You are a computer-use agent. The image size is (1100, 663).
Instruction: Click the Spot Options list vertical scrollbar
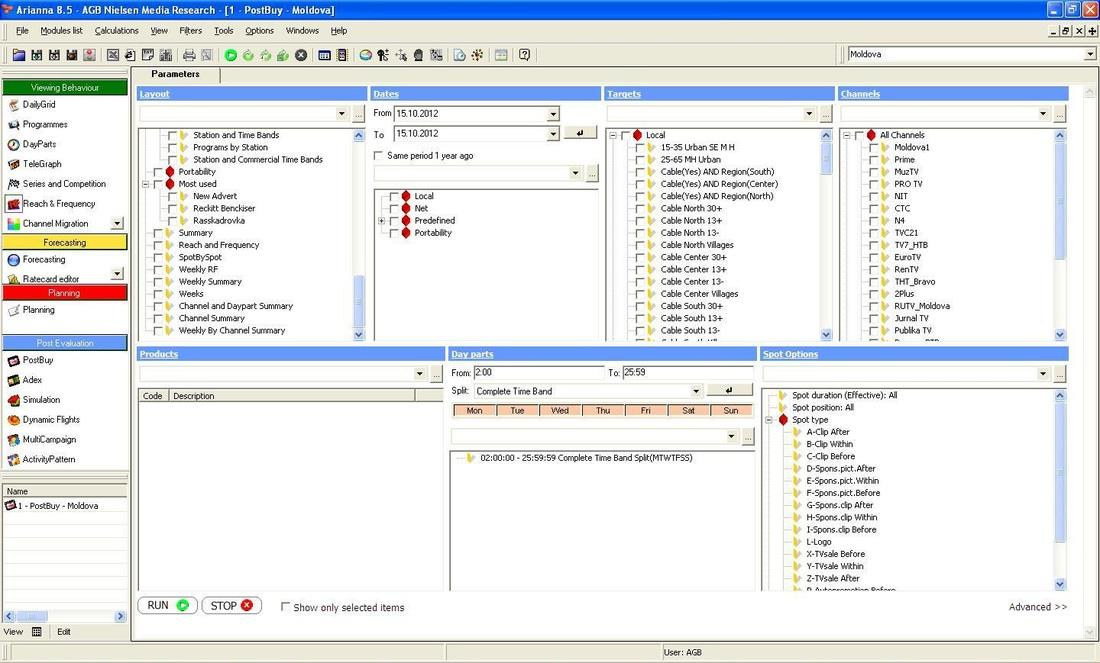[x=1059, y=490]
